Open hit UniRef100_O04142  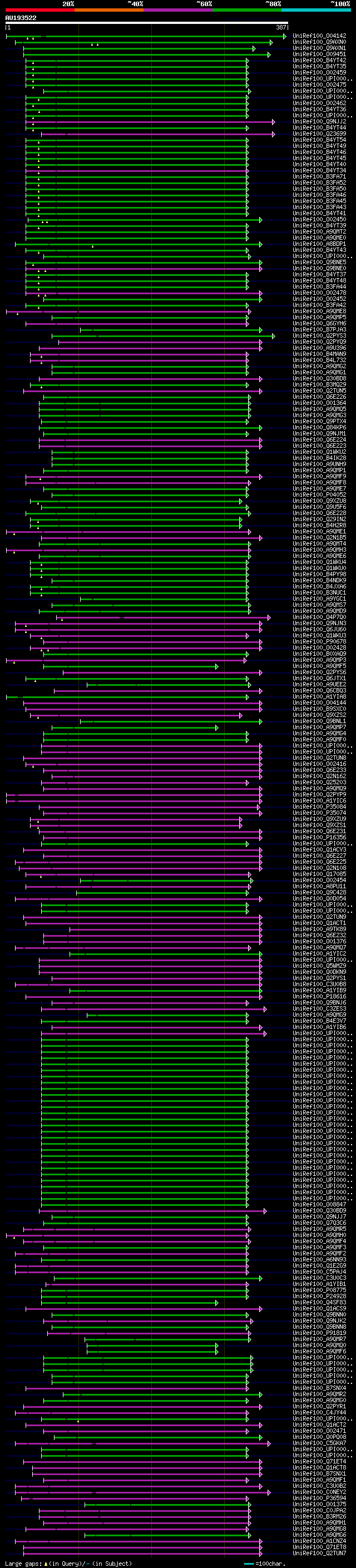point(319,36)
